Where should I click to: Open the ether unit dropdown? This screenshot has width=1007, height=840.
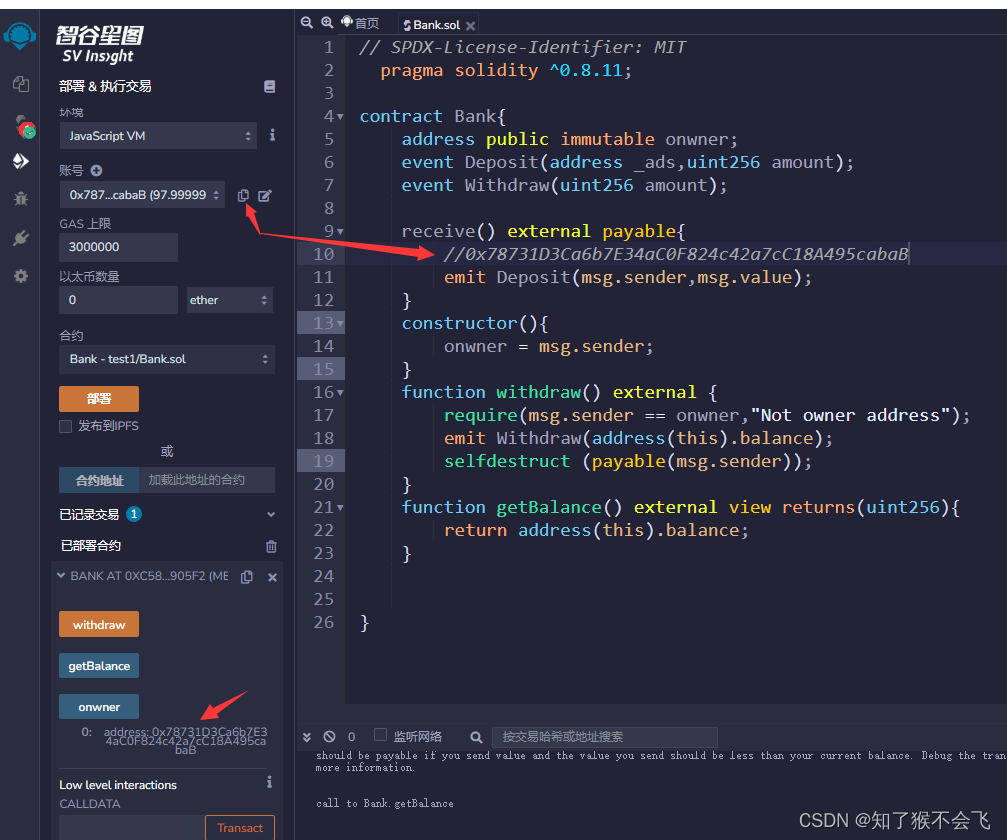(230, 300)
